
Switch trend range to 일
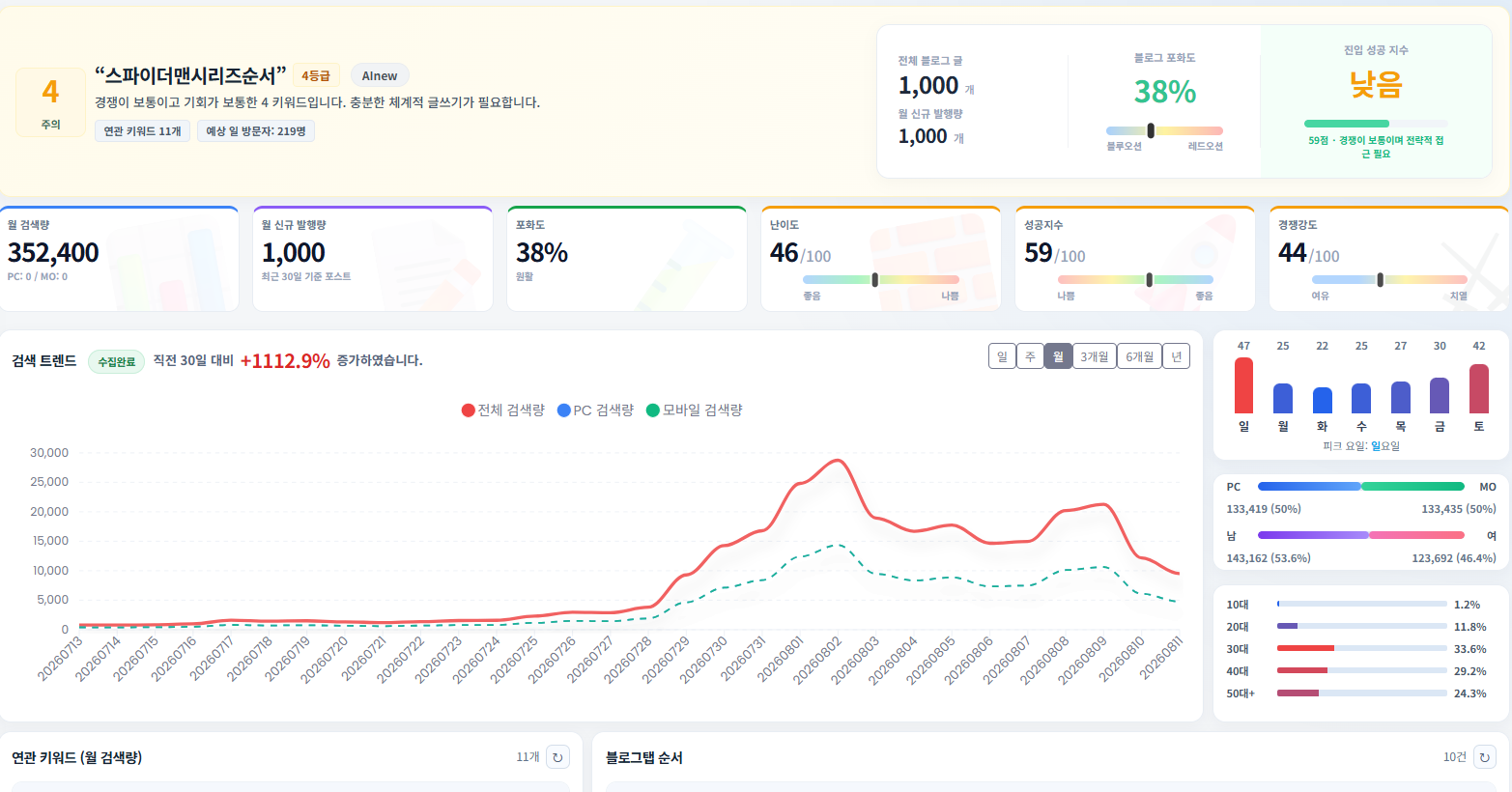pyautogui.click(x=1002, y=356)
